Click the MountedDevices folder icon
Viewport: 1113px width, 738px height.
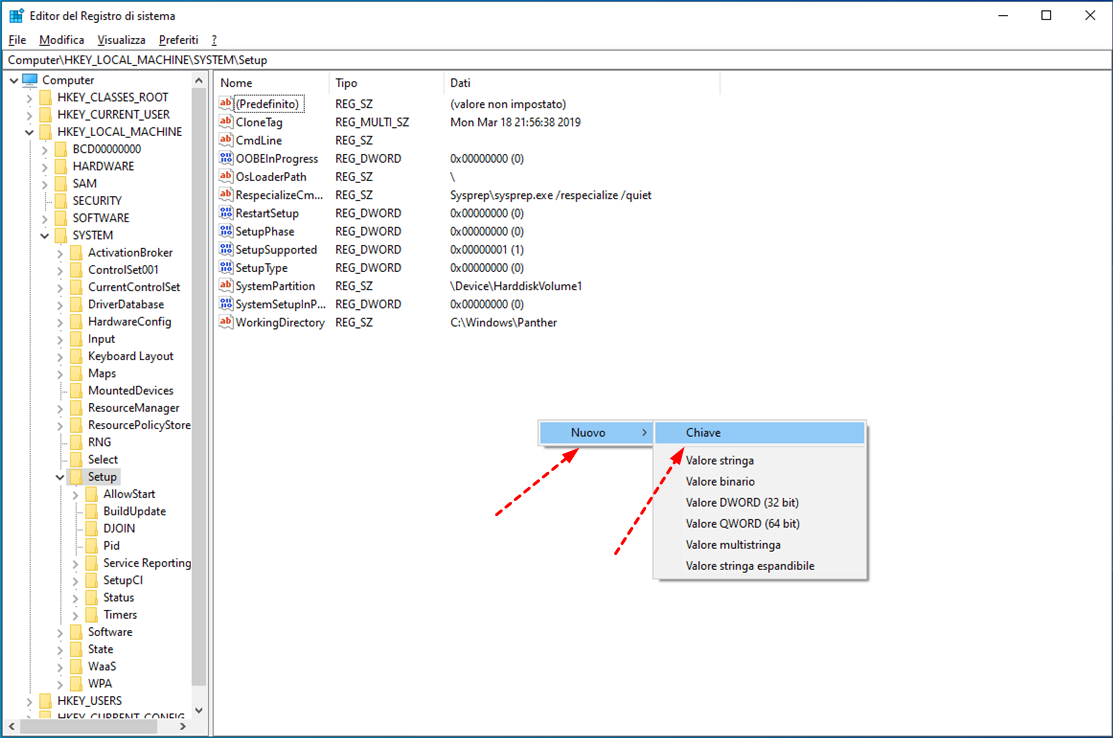(x=77, y=390)
